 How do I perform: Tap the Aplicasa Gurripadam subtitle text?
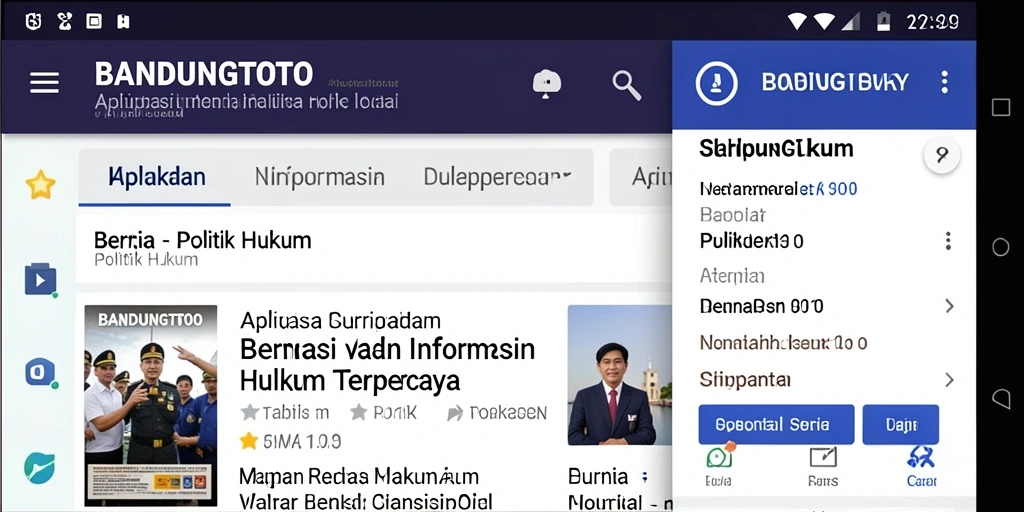(340, 321)
